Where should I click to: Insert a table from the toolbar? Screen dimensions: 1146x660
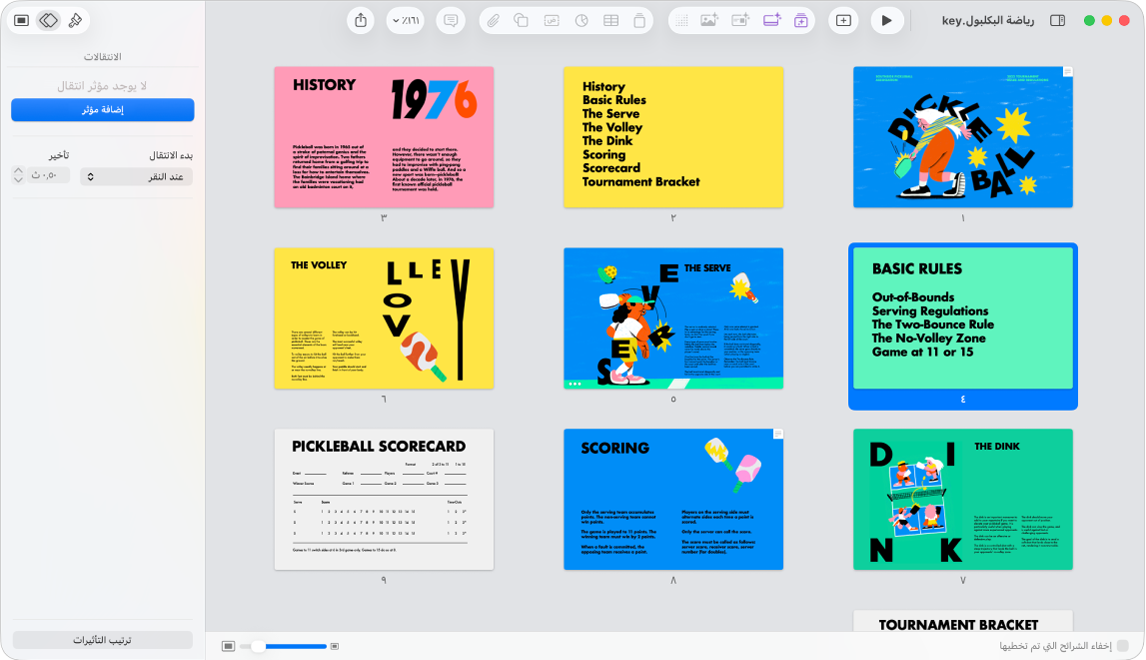611,20
